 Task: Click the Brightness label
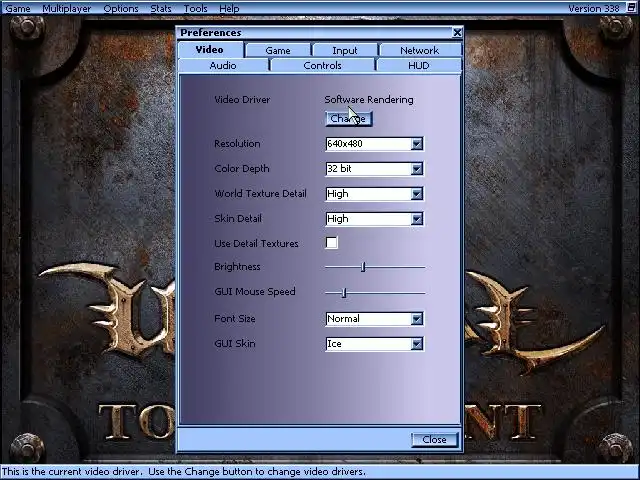(x=237, y=267)
